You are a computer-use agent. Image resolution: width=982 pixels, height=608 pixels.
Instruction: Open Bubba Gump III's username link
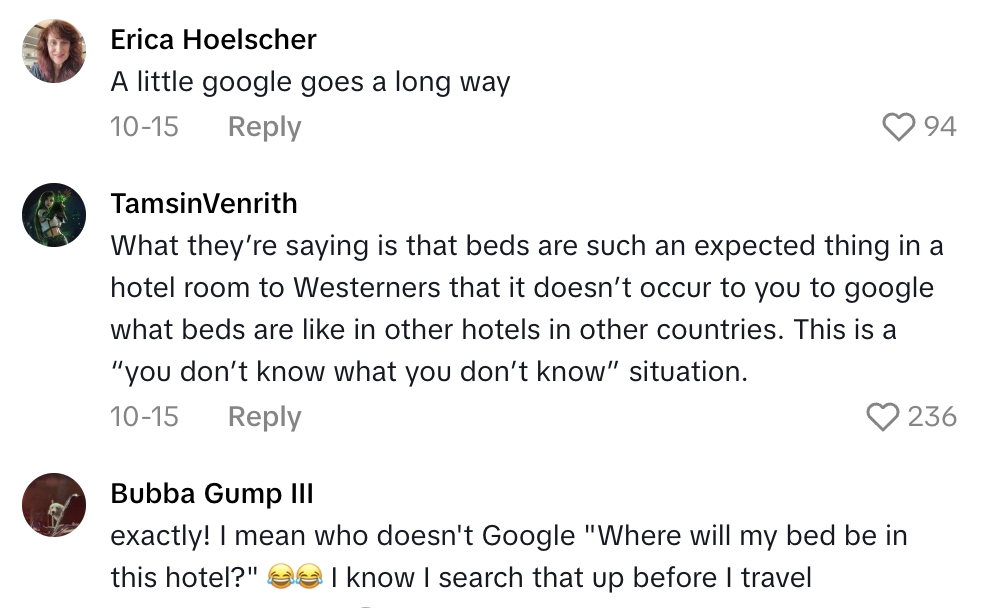click(x=210, y=493)
